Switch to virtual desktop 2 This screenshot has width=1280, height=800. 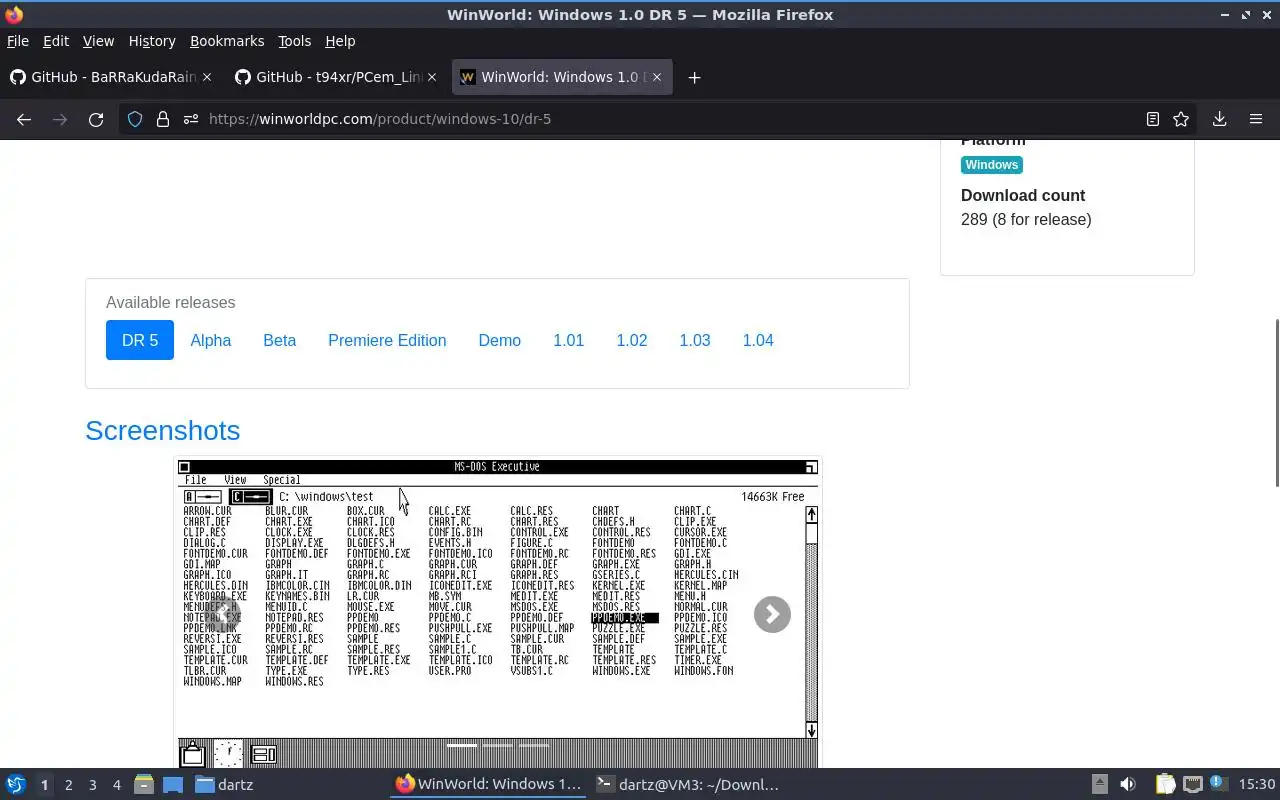[x=69, y=785]
